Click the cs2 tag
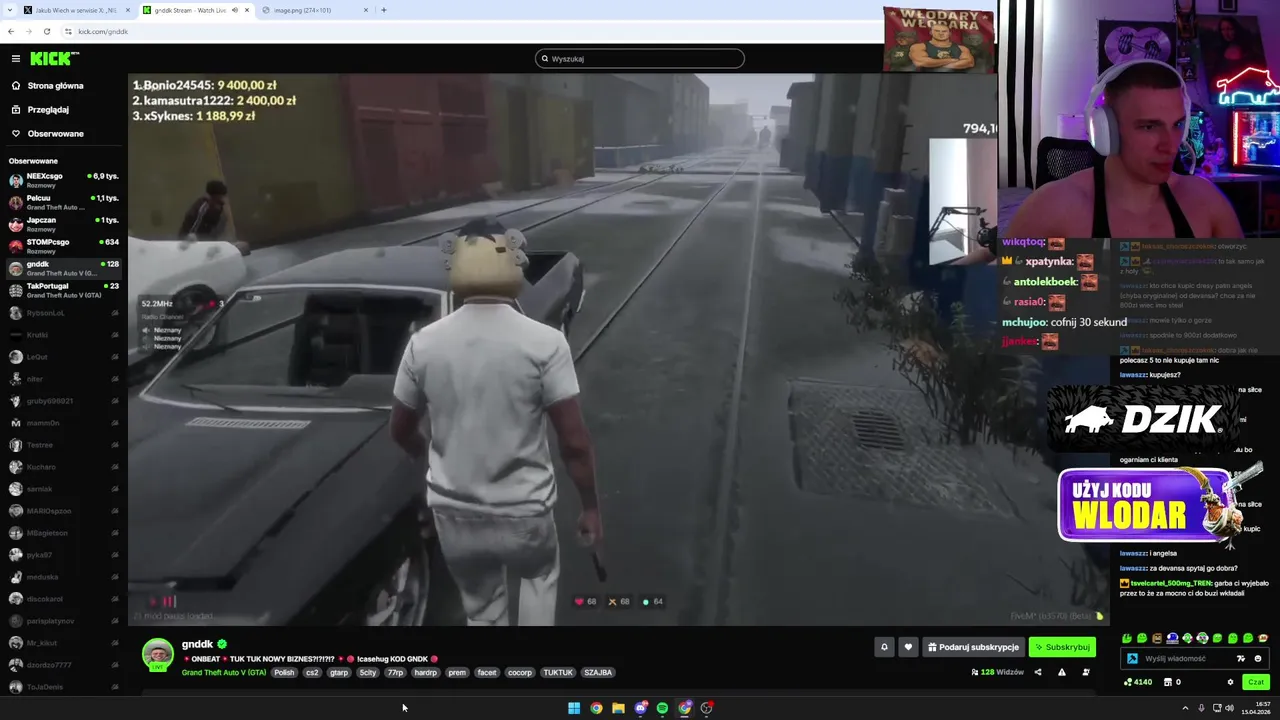Viewport: 1280px width, 720px height. (312, 672)
